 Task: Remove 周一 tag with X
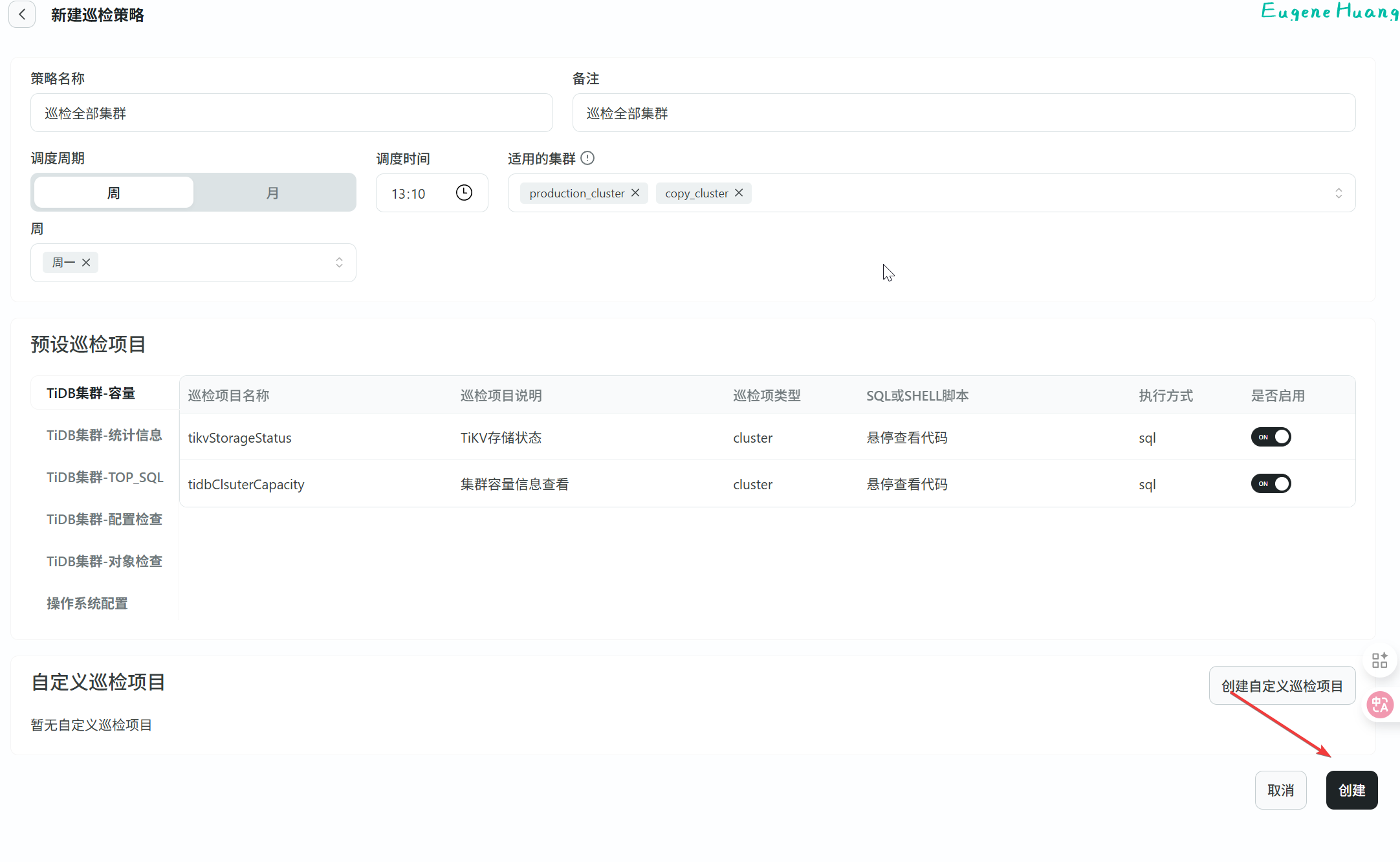[86, 262]
